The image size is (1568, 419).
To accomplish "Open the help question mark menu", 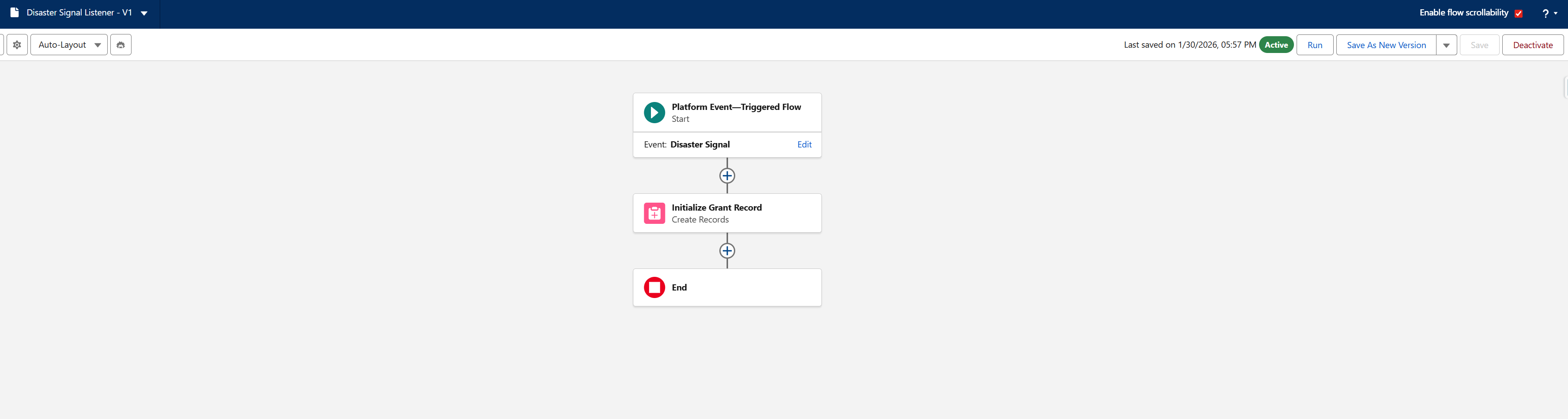I will (1549, 13).
